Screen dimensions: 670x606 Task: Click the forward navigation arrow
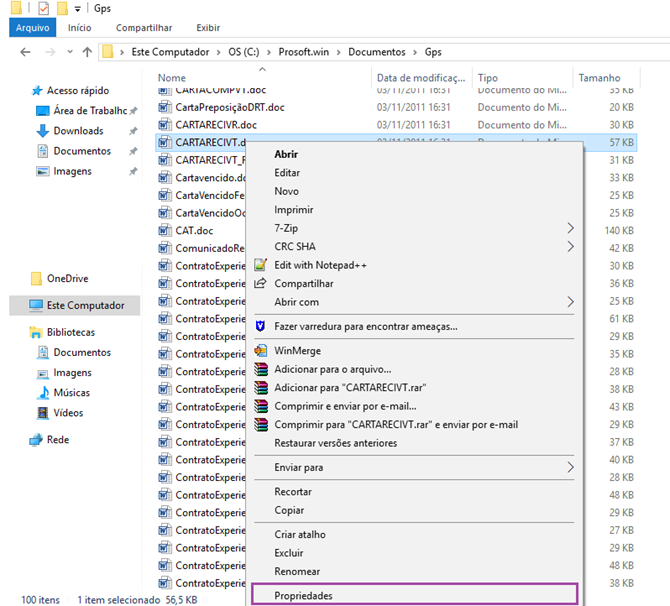pyautogui.click(x=50, y=52)
